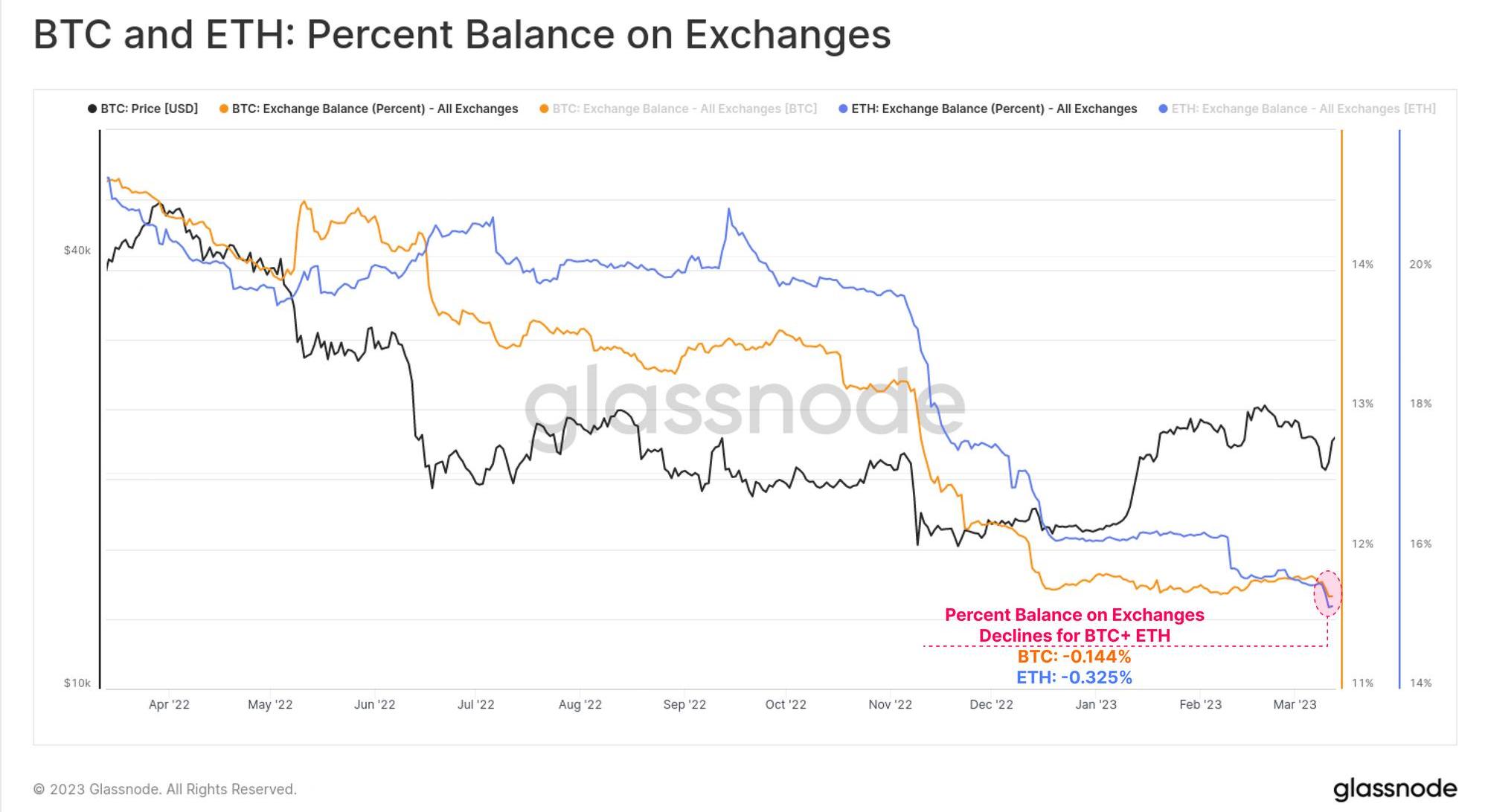The height and width of the screenshot is (812, 1488).
Task: Enable the greyed BTC Exchange Balance [BTC] series
Action: click(x=678, y=109)
